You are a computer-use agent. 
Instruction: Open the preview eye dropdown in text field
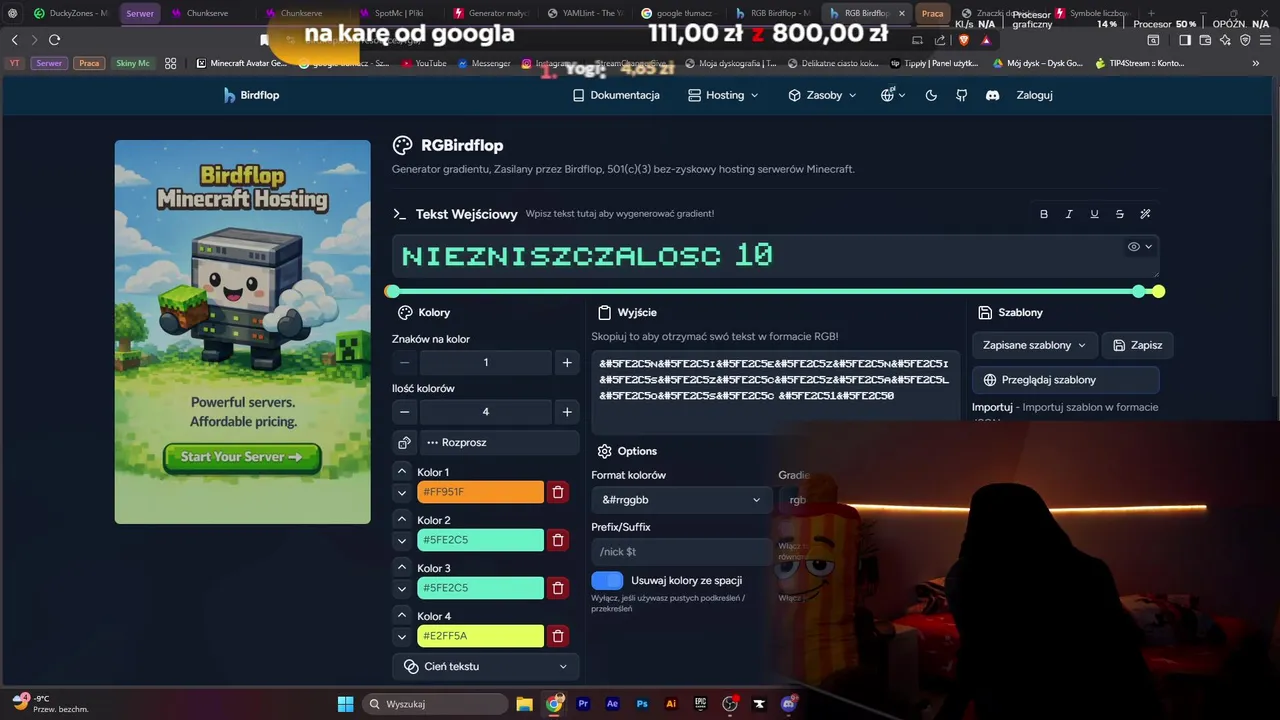point(1140,246)
